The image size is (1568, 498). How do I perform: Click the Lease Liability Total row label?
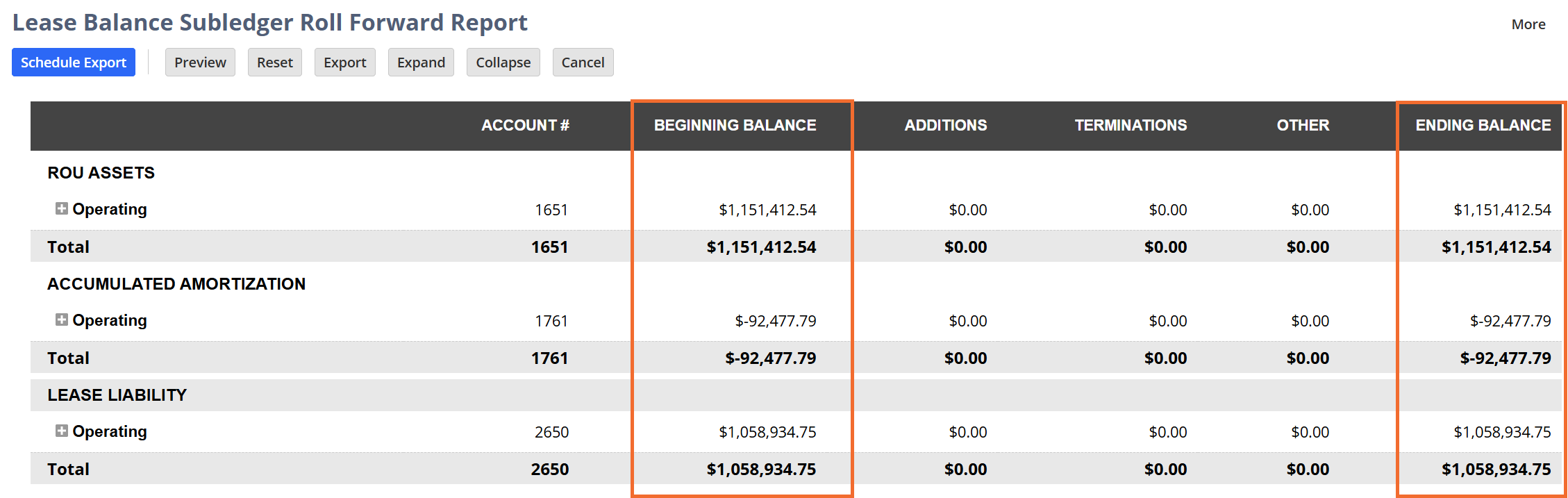click(x=68, y=470)
